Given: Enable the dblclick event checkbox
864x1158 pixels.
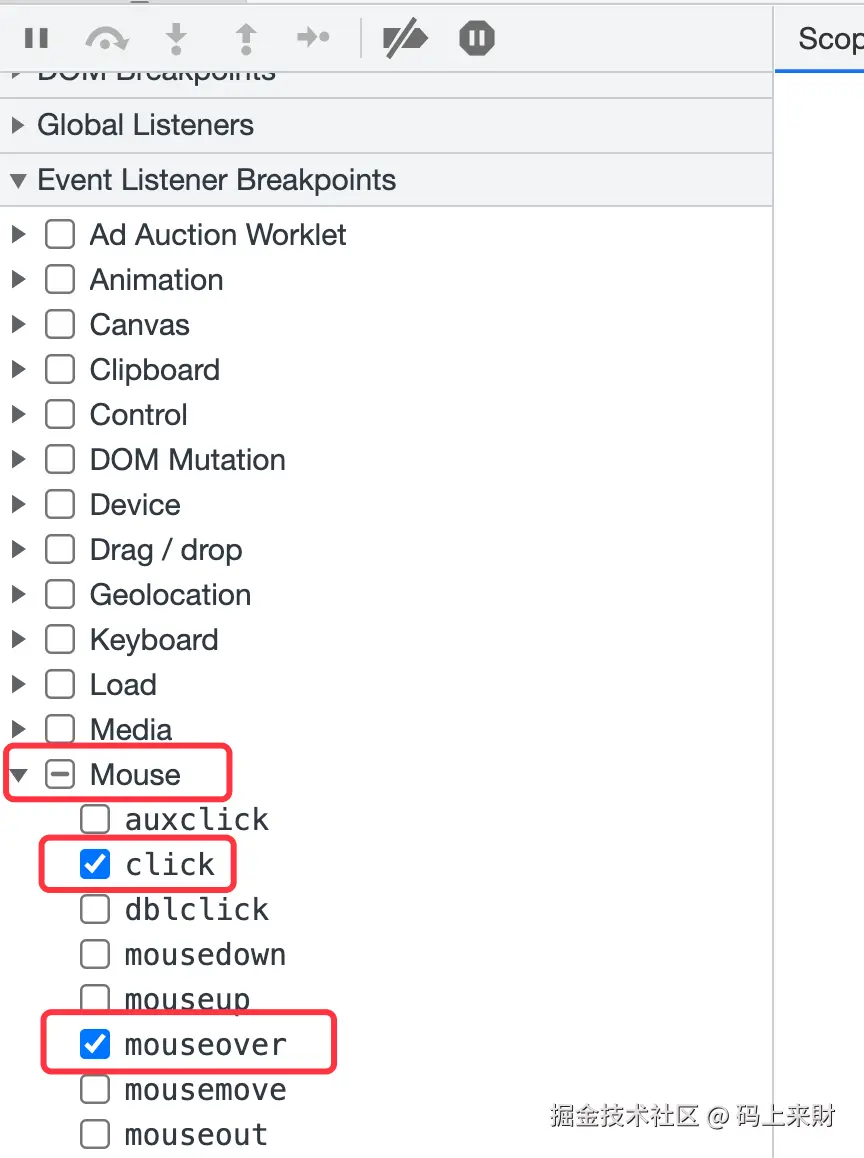Looking at the screenshot, I should [95, 910].
